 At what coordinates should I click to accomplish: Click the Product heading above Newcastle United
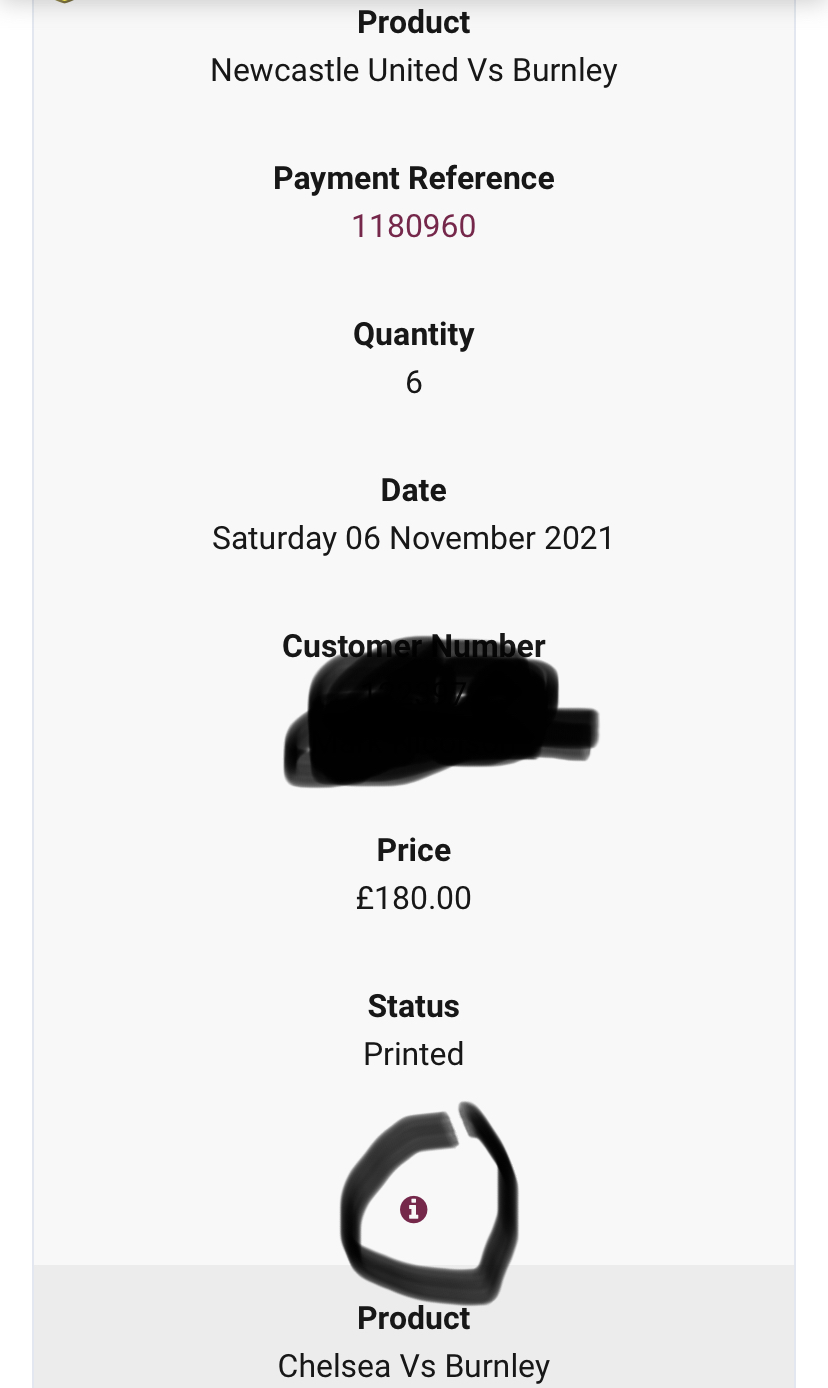point(413,22)
